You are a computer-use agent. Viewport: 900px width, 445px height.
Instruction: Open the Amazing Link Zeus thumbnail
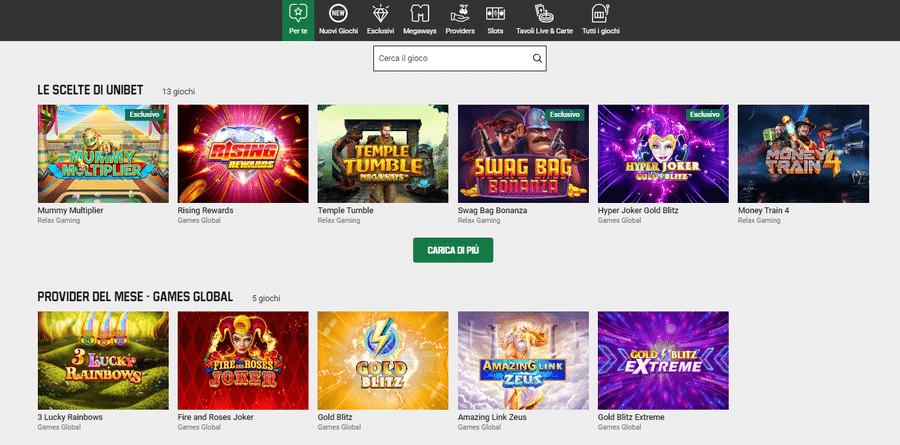[523, 361]
